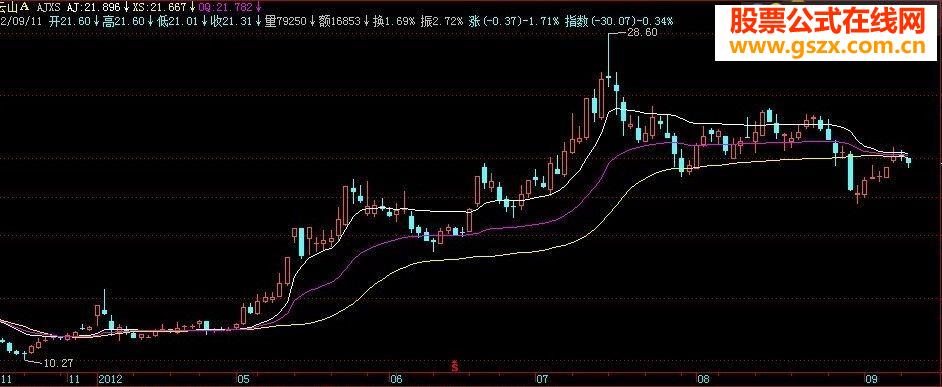This screenshot has width=942, height=387.
Task: Click the 08 month label on time axis
Action: pyautogui.click(x=702, y=380)
